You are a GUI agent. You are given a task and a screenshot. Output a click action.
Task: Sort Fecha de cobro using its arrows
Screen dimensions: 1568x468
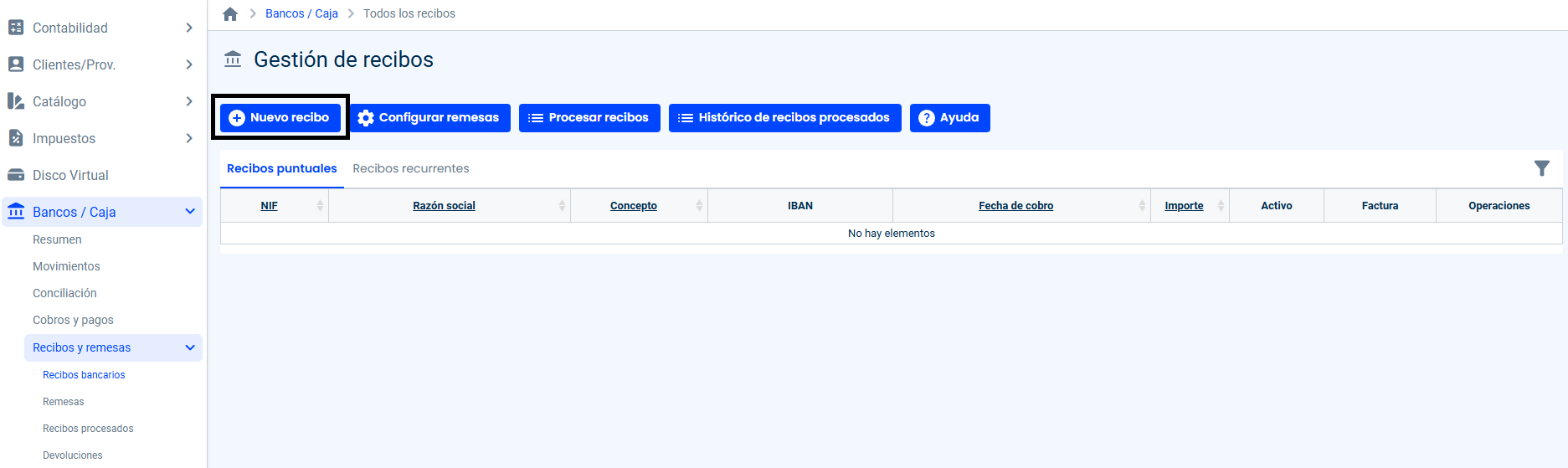1142,206
